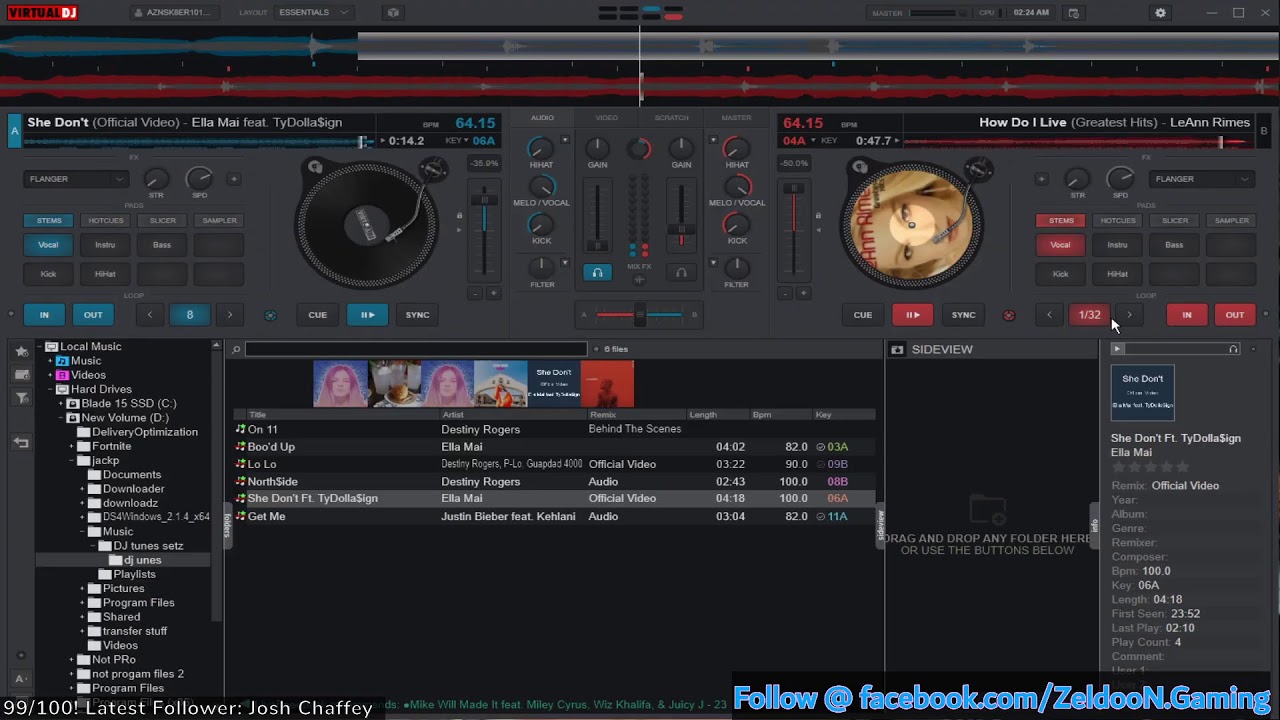Switch deck A pads to SAMPLER

220,220
